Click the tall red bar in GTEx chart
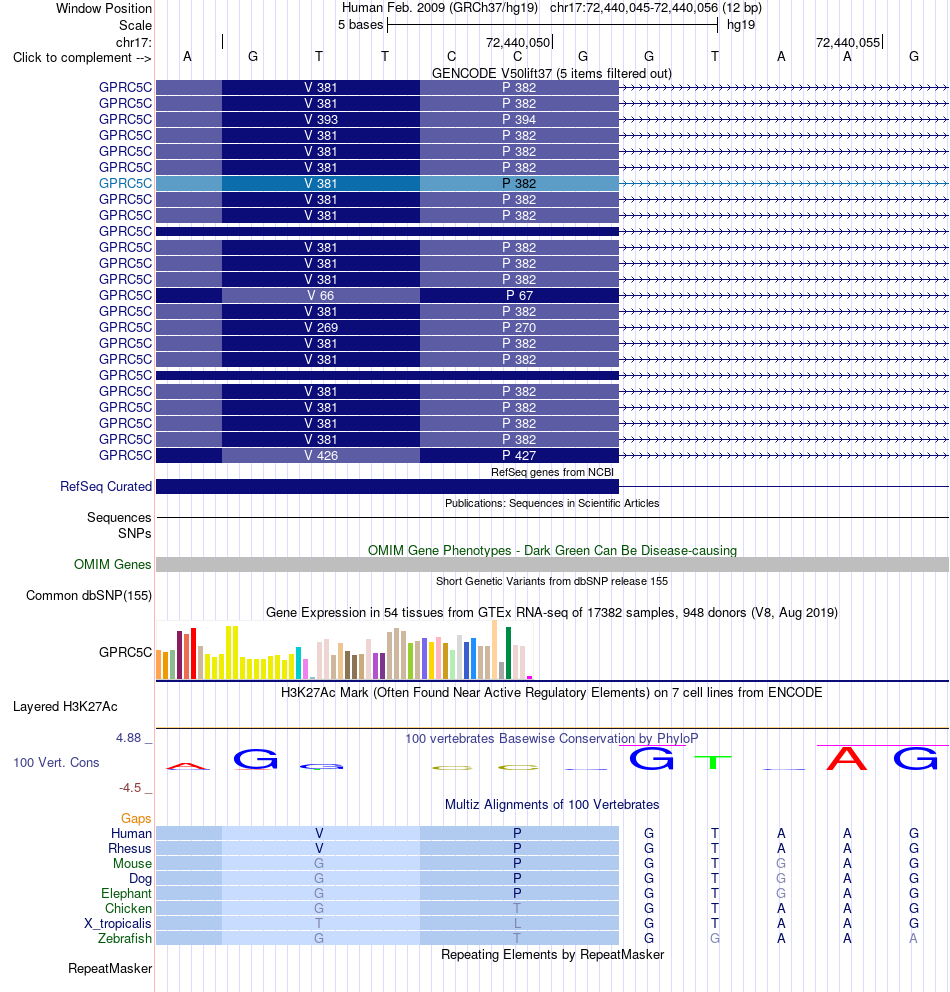 point(194,654)
